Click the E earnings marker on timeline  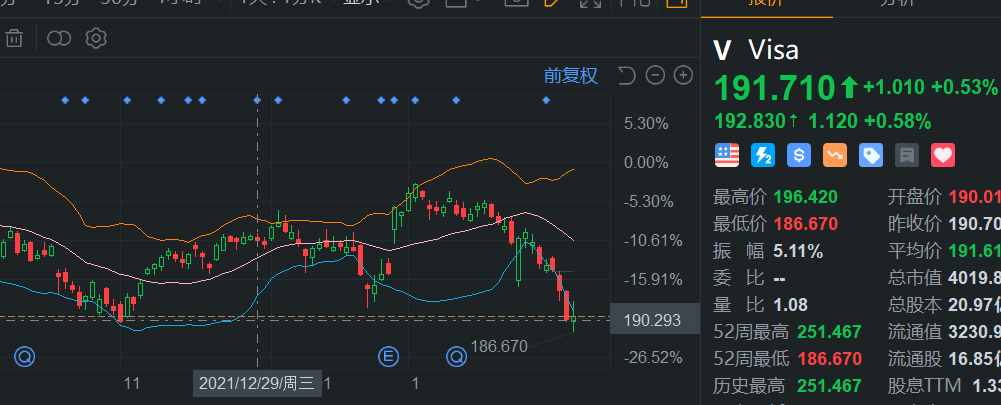[388, 356]
